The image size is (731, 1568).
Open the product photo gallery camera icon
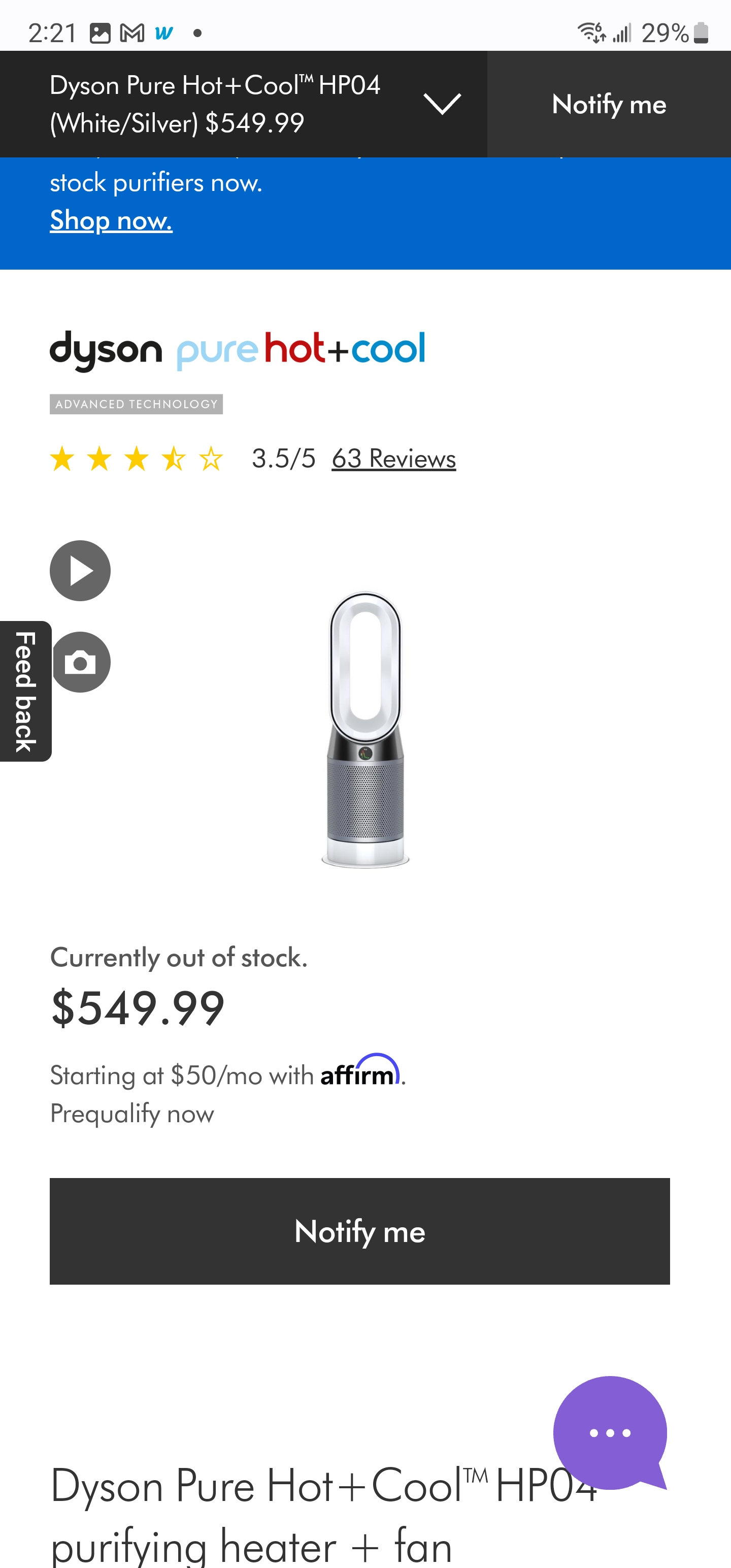click(82, 662)
